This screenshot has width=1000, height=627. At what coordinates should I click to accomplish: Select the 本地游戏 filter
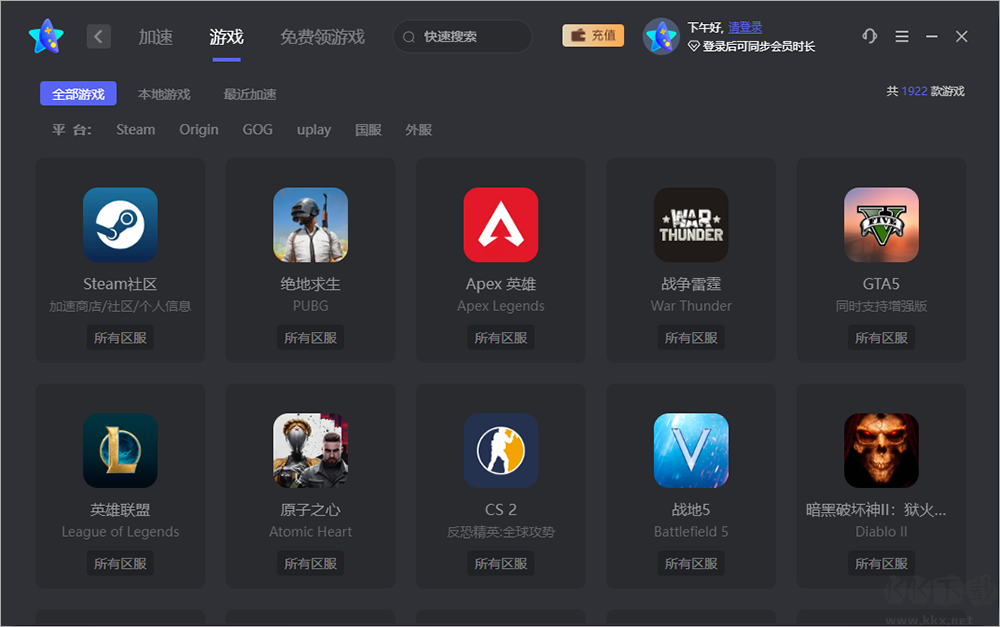[164, 94]
